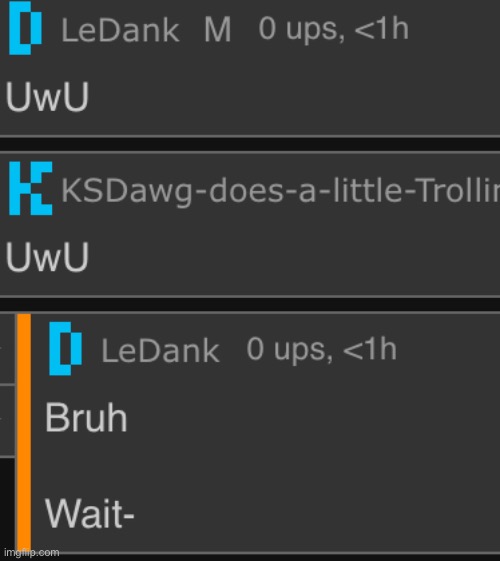This screenshot has width=500, height=561.
Task: Open the KSDawg-does-a-little-Trollin username link
Action: [280, 191]
